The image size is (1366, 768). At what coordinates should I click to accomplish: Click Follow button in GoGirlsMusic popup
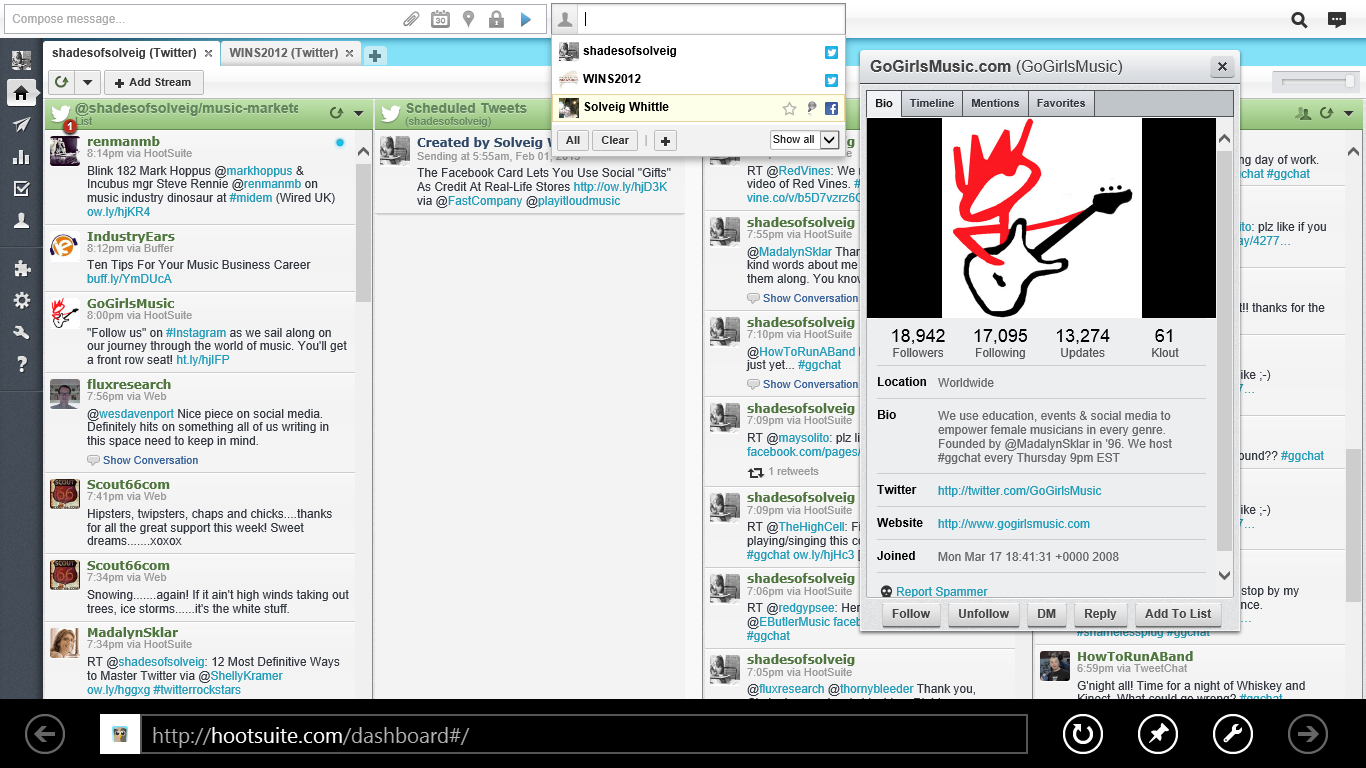[x=911, y=614]
